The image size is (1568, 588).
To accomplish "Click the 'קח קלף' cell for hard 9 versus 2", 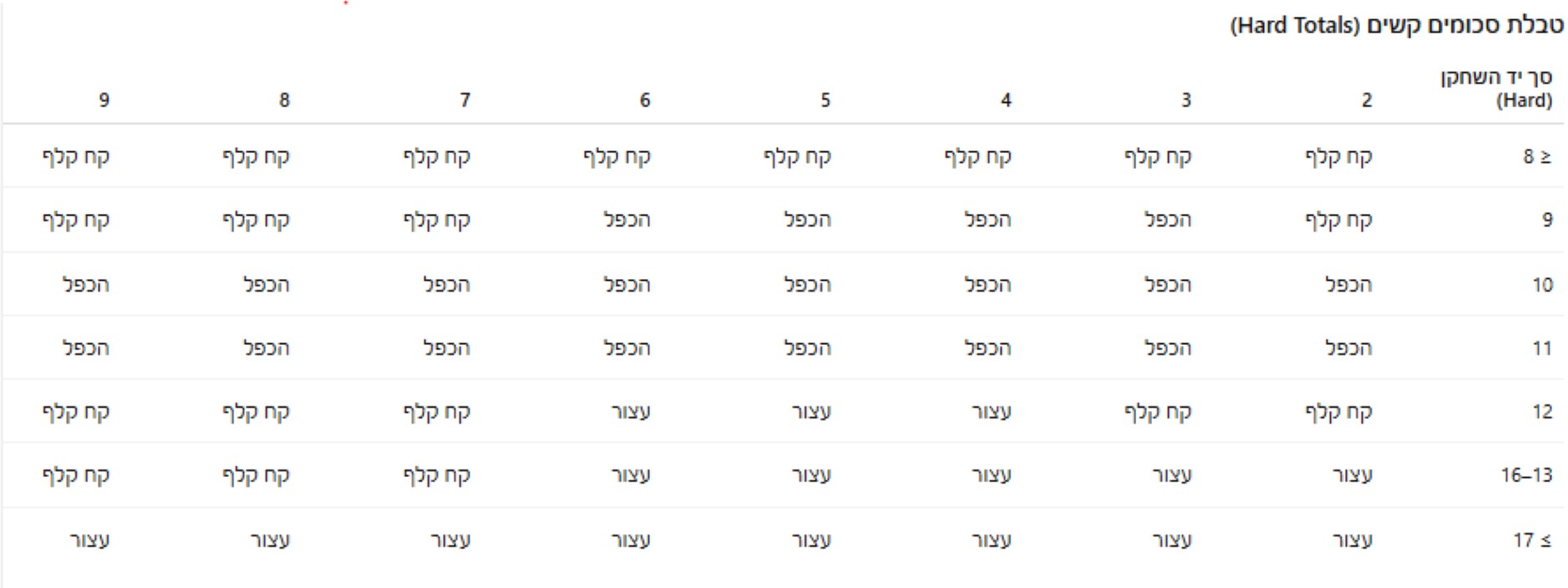I will pos(1338,220).
